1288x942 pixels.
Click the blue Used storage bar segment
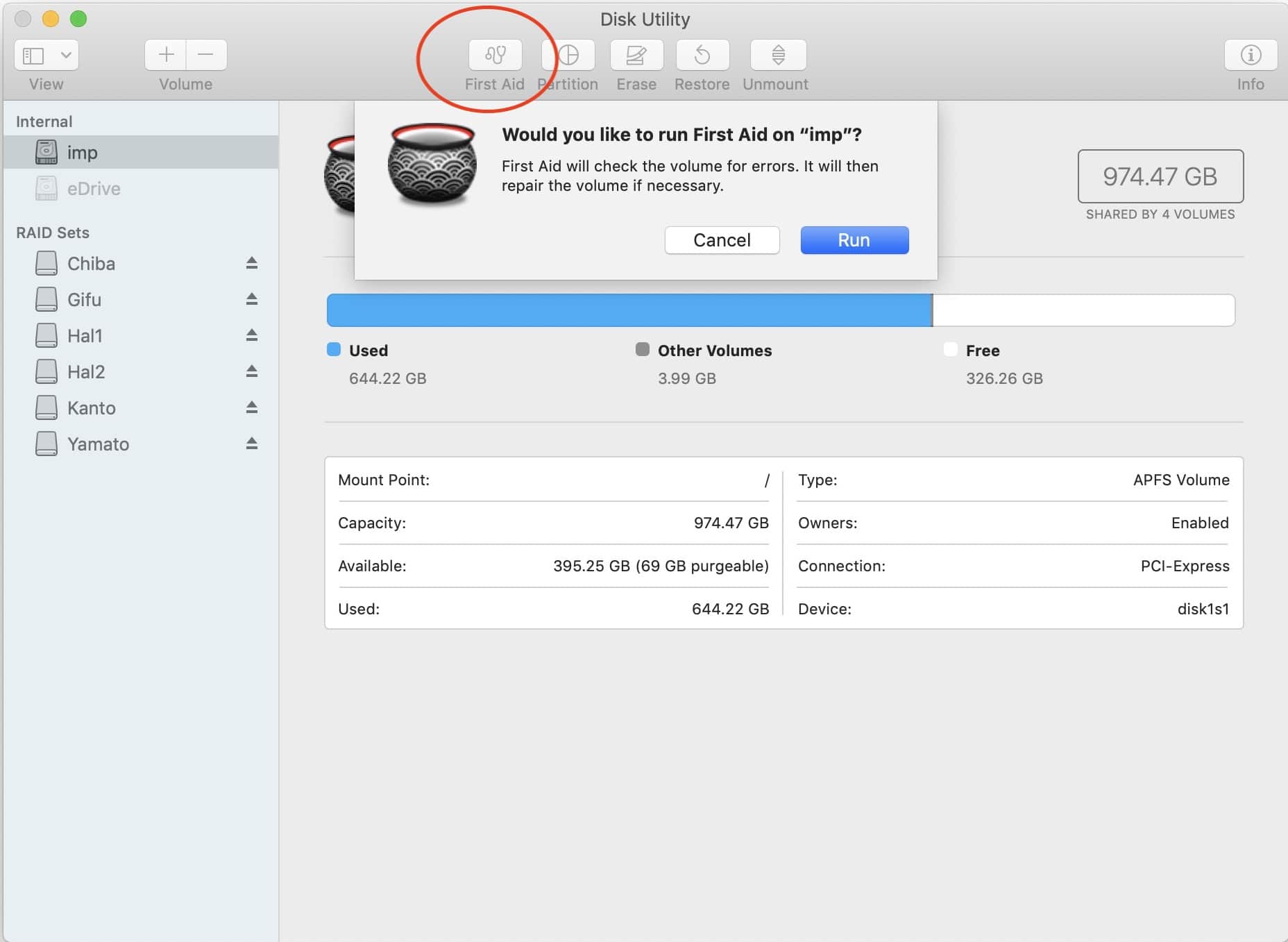coord(629,310)
